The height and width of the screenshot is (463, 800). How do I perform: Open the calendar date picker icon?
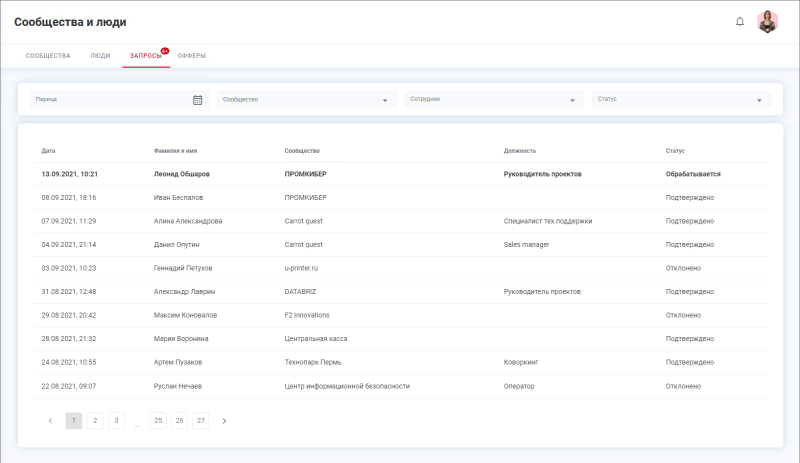pos(197,100)
